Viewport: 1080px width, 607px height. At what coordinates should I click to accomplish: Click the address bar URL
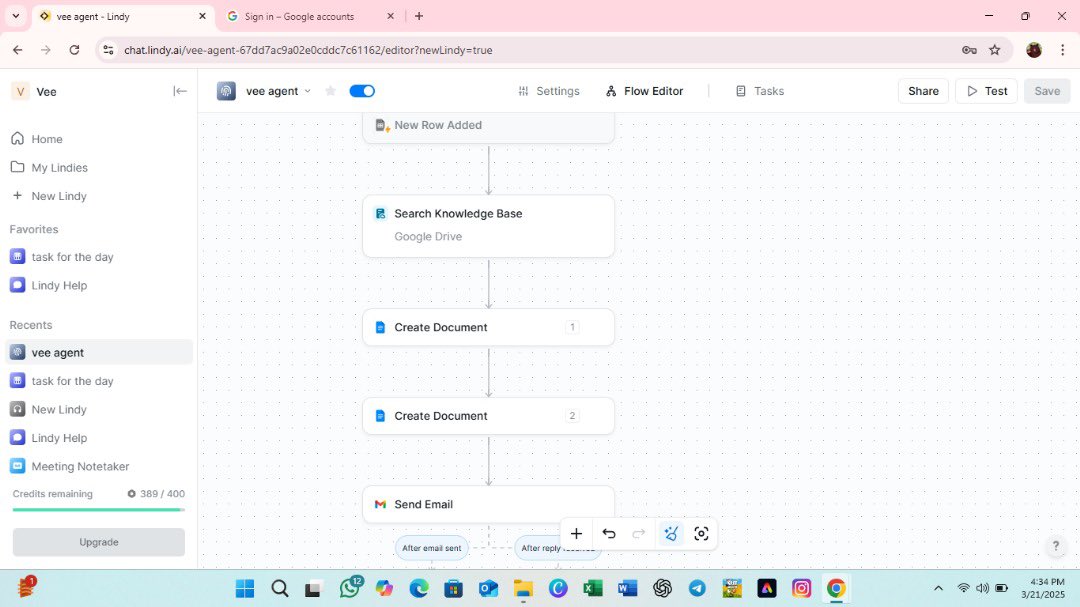(x=308, y=50)
